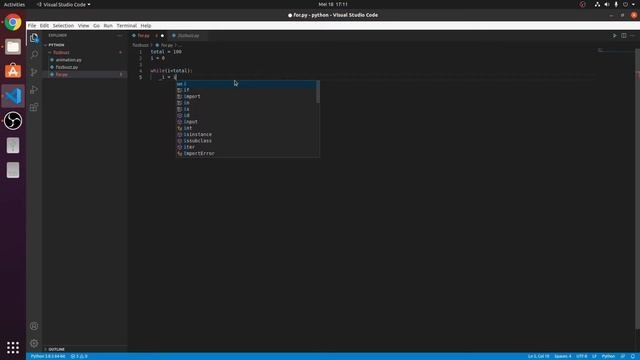Choose the 'if' keyword suggestion
Image resolution: width=640 pixels, height=360 pixels.
(x=246, y=90)
